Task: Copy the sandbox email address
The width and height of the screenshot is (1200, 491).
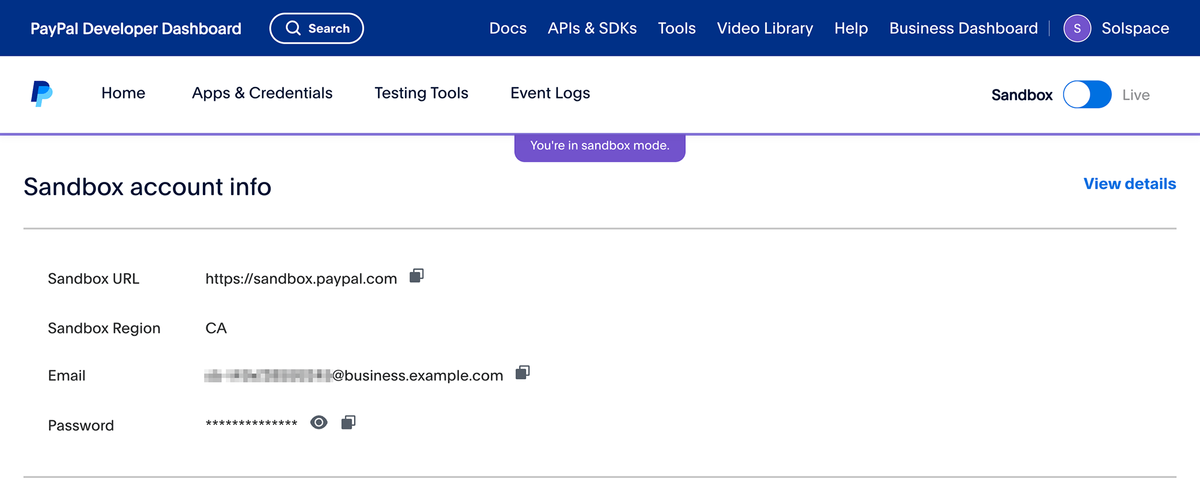Action: click(522, 373)
